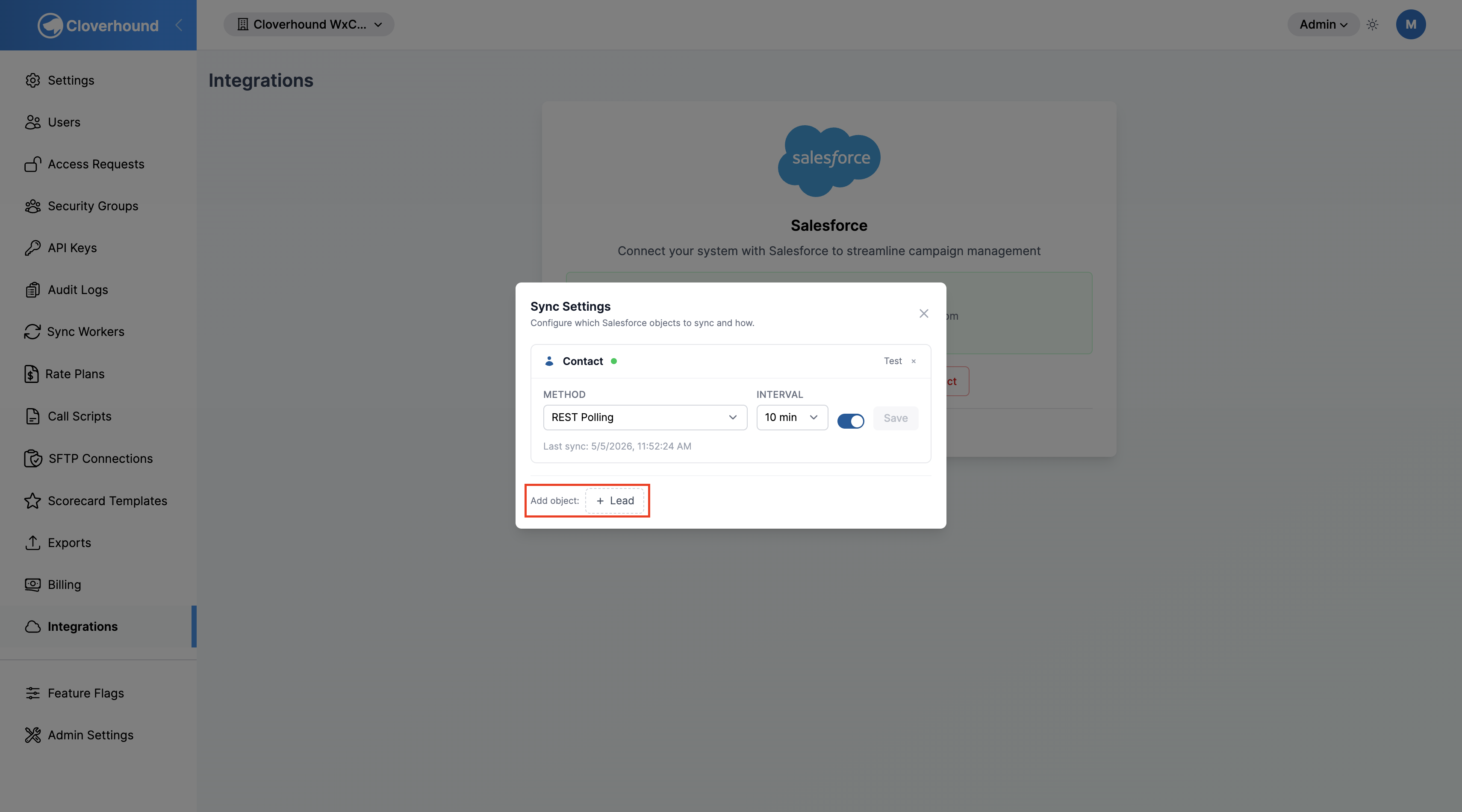
Task: Click the SFTP Connections folder icon
Action: [33, 459]
